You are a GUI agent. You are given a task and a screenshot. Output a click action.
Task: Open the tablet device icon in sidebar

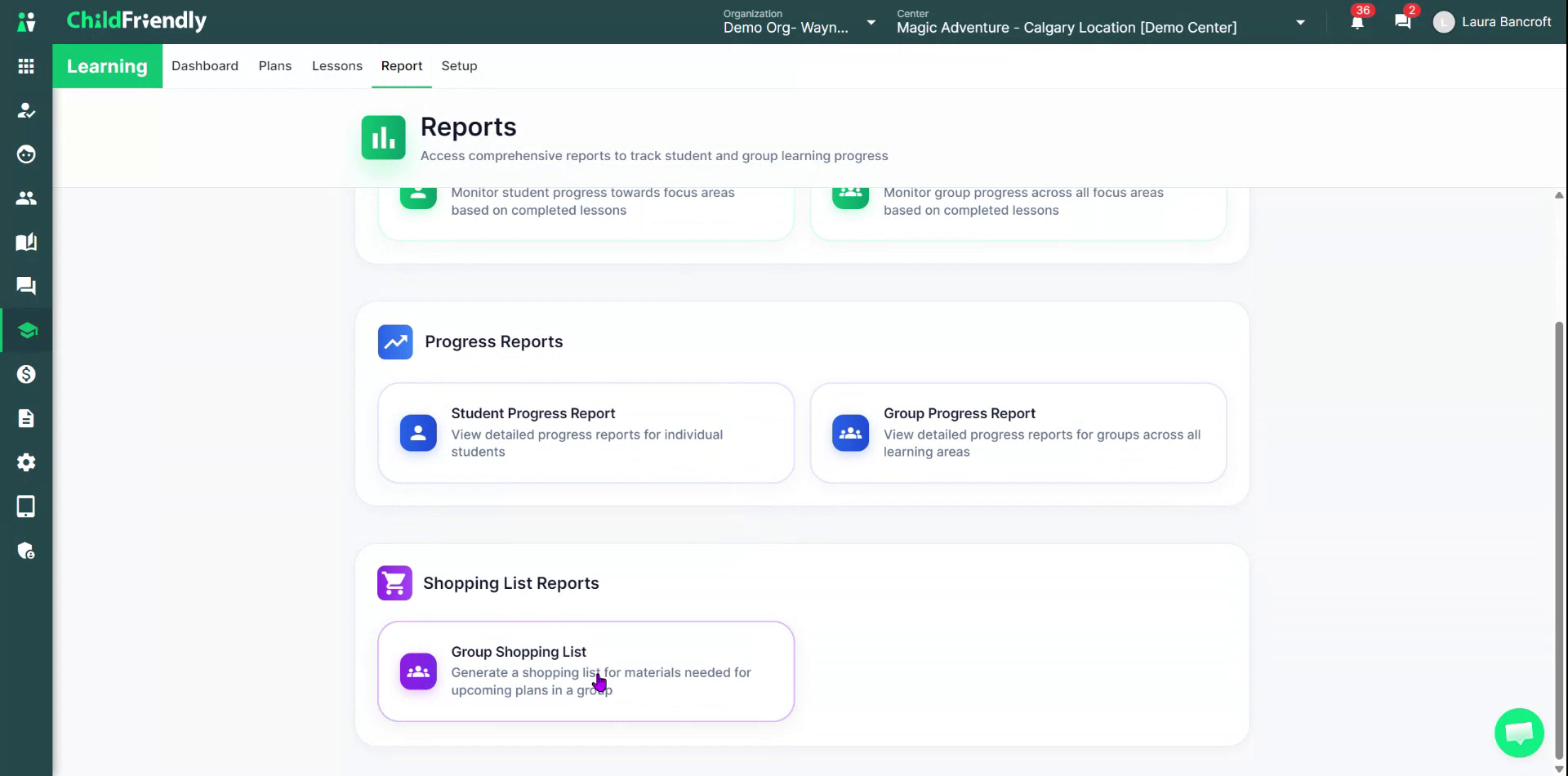pyautogui.click(x=26, y=506)
